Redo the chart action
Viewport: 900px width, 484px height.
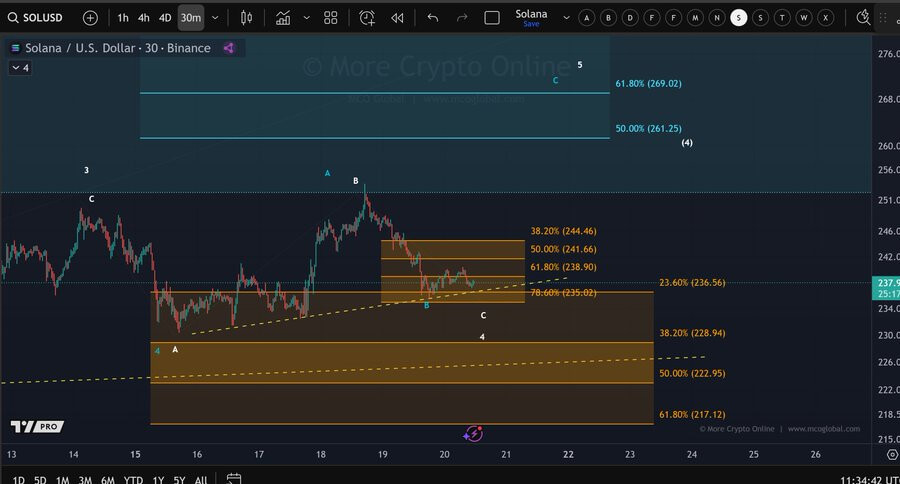[x=462, y=18]
